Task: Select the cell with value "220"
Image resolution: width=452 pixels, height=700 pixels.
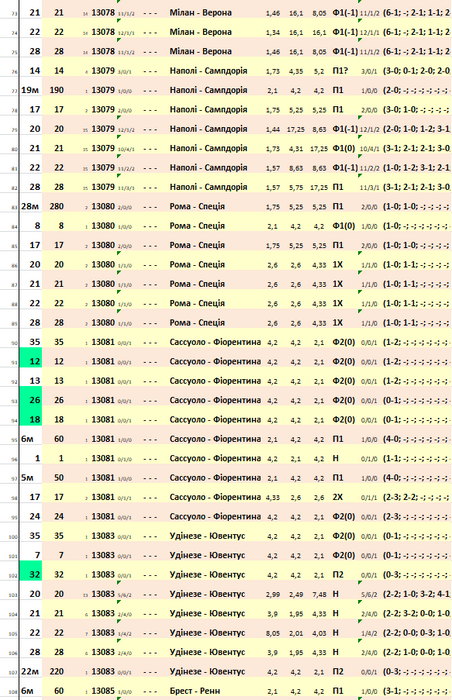Action: click(56, 671)
